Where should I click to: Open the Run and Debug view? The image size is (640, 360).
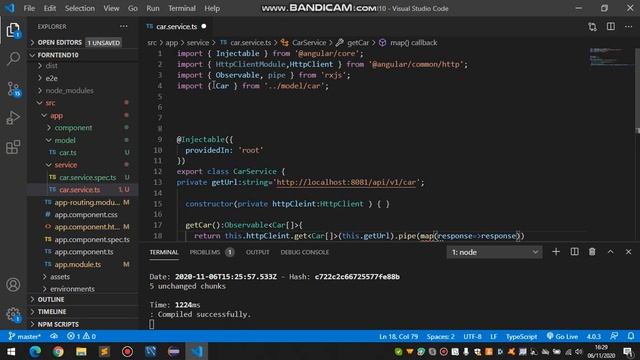pyautogui.click(x=13, y=118)
